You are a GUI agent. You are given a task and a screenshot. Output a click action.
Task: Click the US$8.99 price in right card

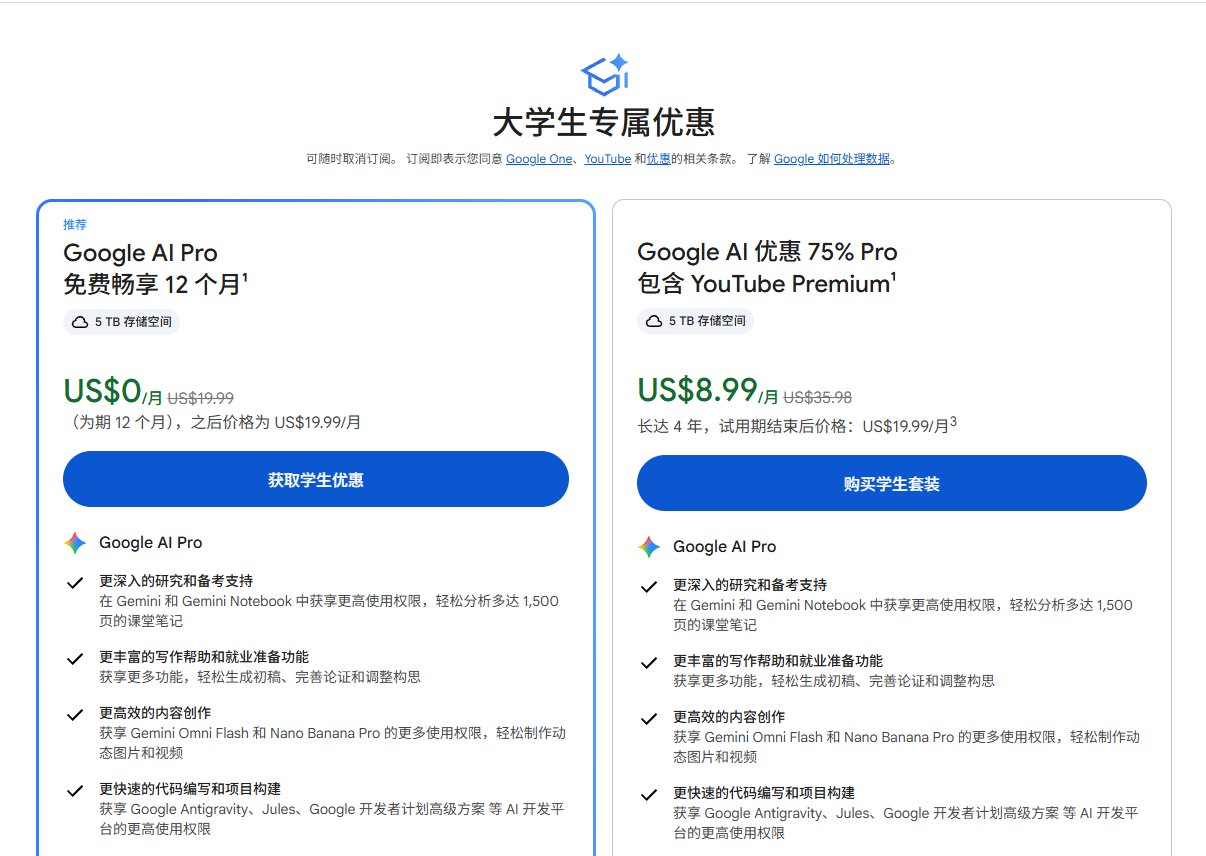click(x=697, y=390)
